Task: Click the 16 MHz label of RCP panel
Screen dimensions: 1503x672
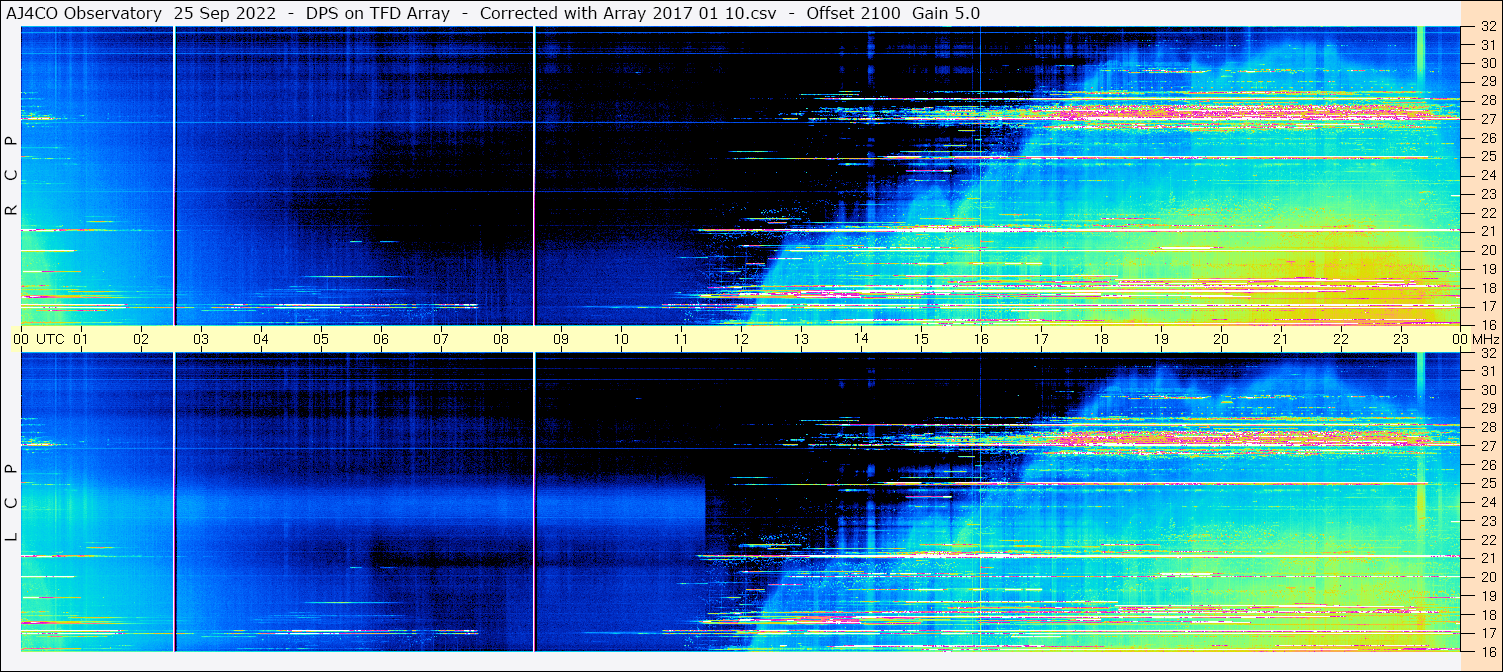Action: coord(1487,324)
